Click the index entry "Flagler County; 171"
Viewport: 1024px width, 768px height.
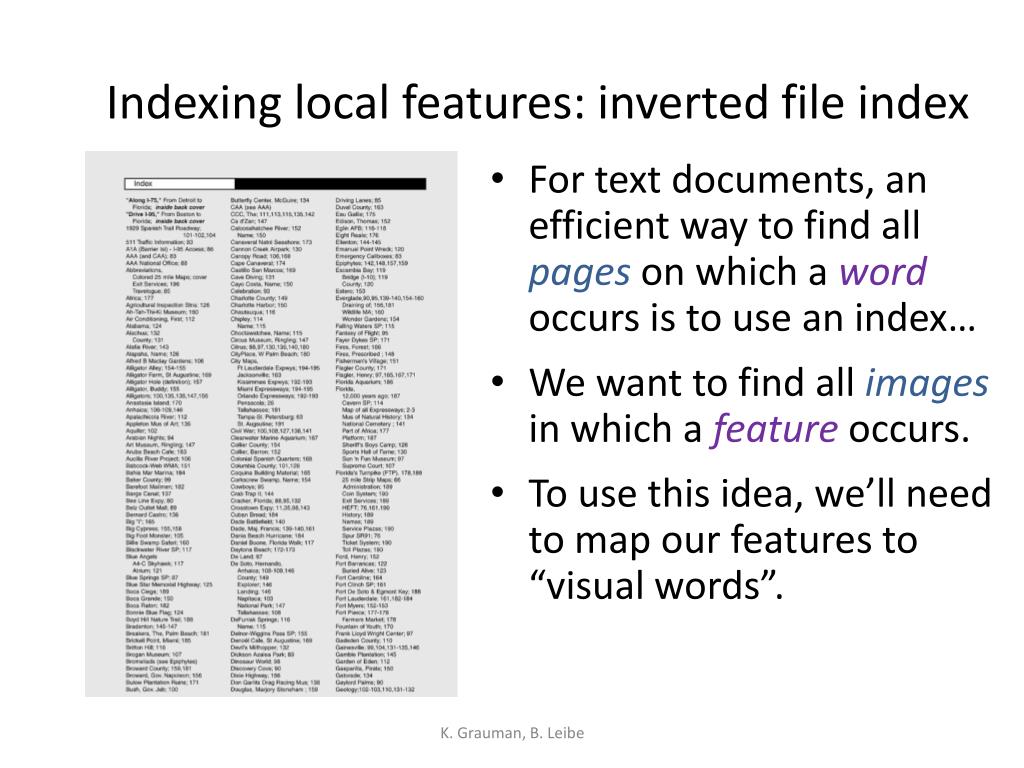[x=361, y=368]
